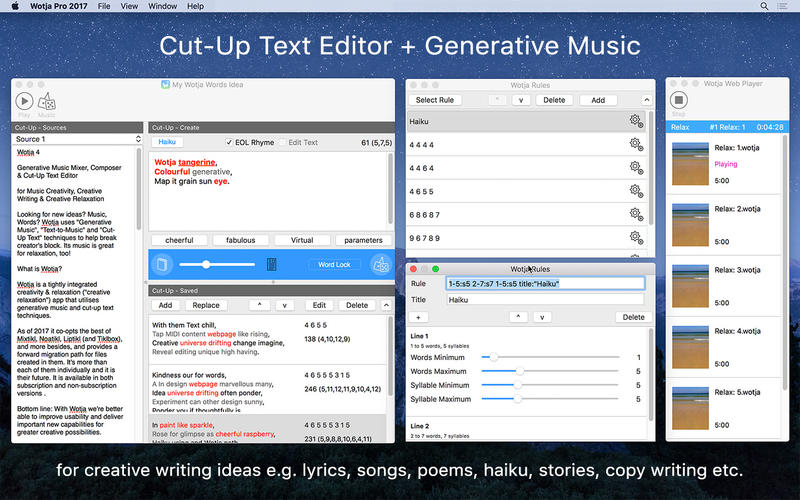Click Delete in the Wotja Rules list toolbar
Viewport: 800px width, 500px height.
554,100
